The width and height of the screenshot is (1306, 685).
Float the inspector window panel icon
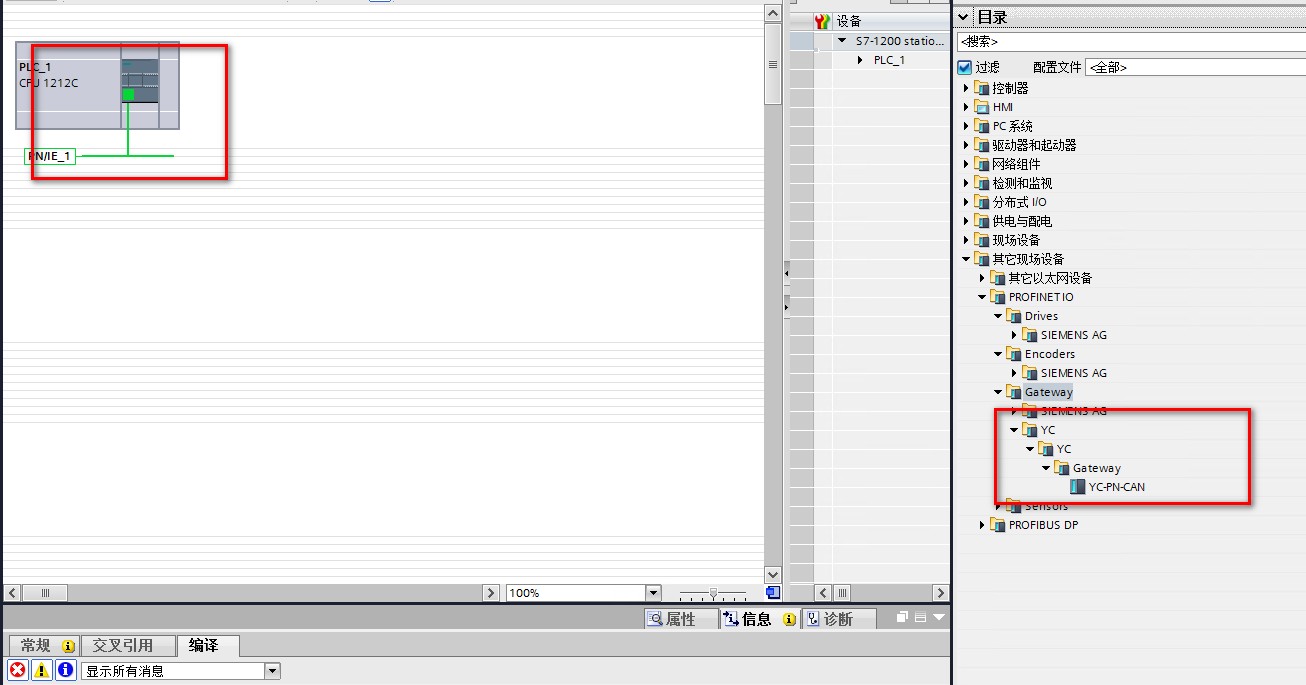coord(902,618)
